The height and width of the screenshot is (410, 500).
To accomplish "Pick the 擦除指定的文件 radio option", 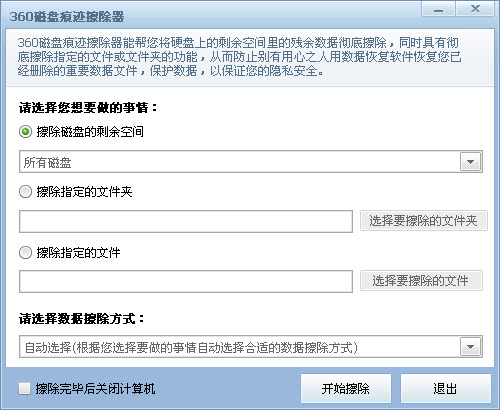I will click(x=25, y=253).
